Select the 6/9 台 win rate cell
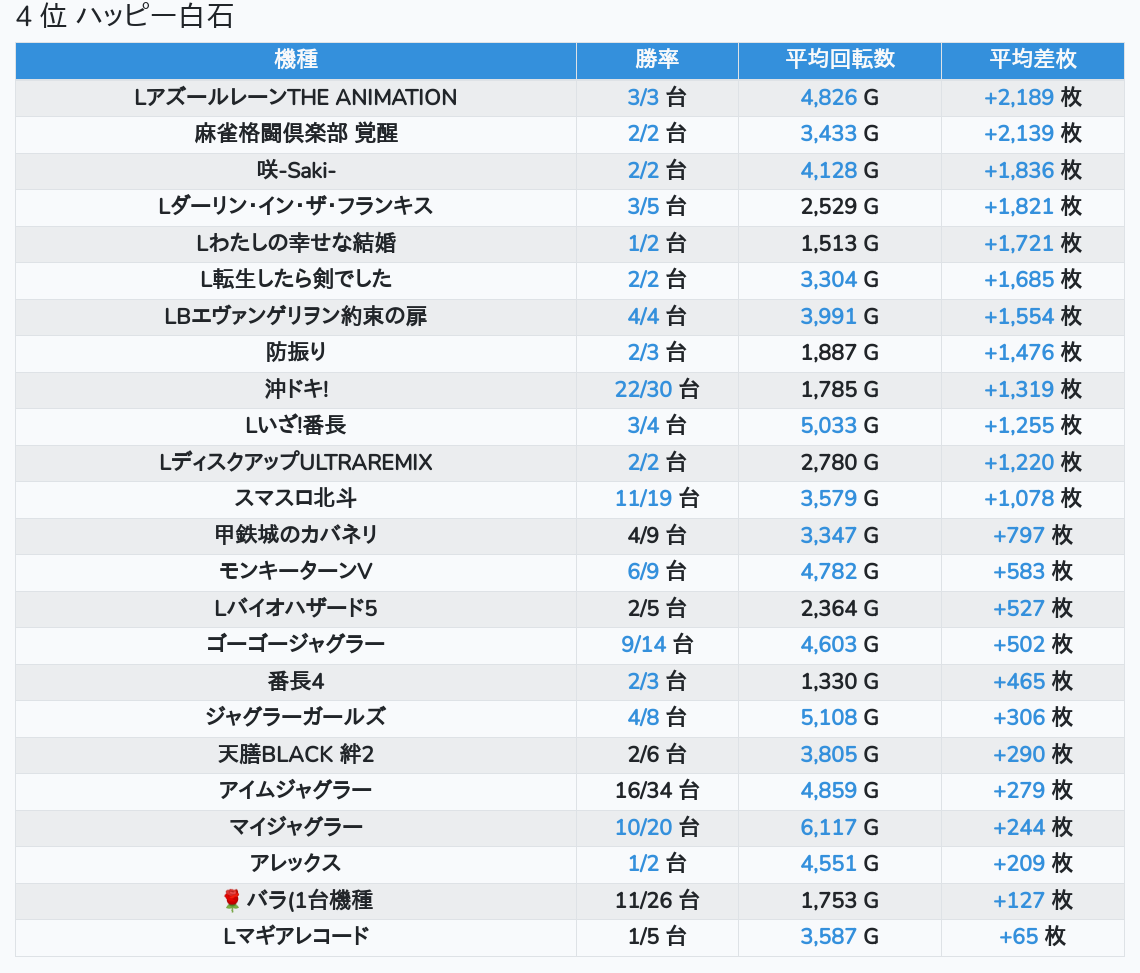This screenshot has height=973, width=1140. pos(657,572)
